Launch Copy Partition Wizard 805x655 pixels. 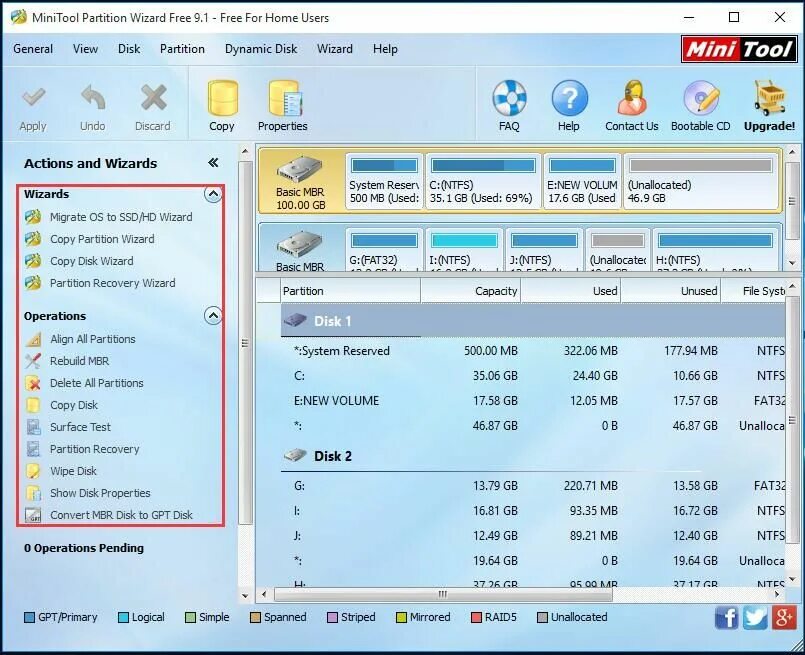(x=102, y=239)
